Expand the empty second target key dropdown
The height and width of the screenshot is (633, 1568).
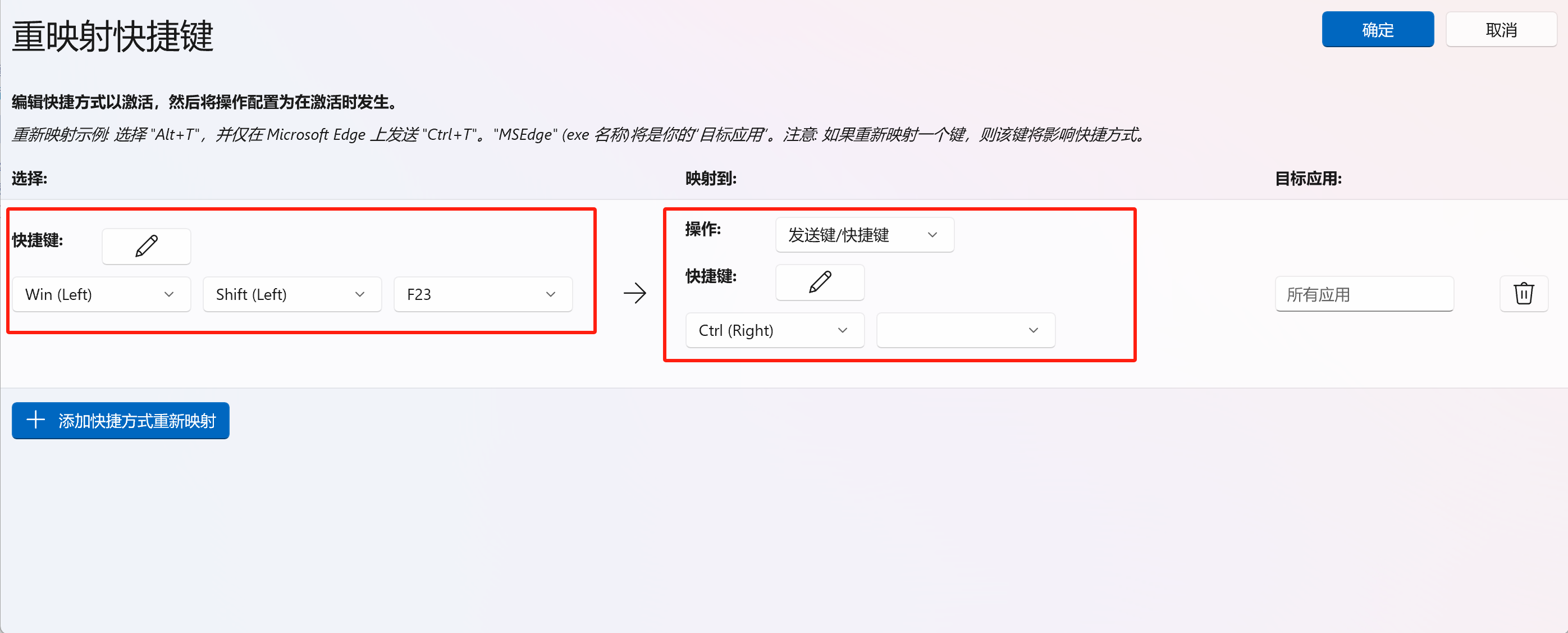(x=966, y=330)
